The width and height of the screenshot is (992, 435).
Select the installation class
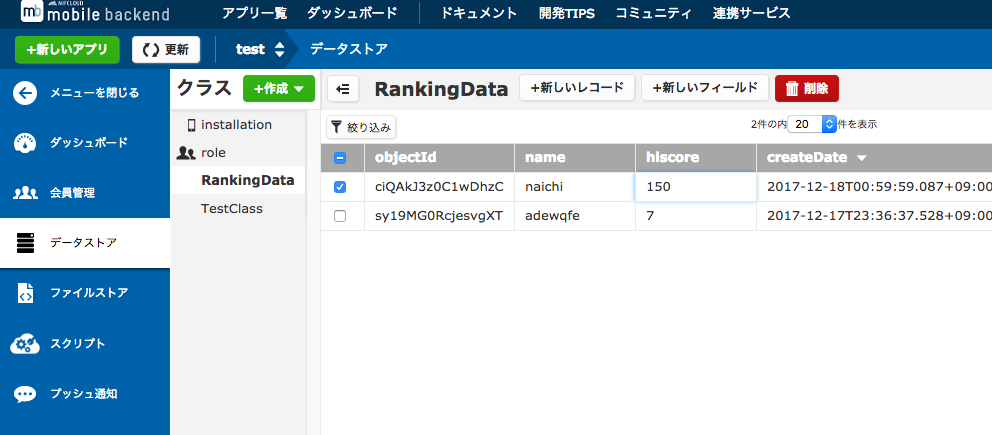(x=238, y=125)
